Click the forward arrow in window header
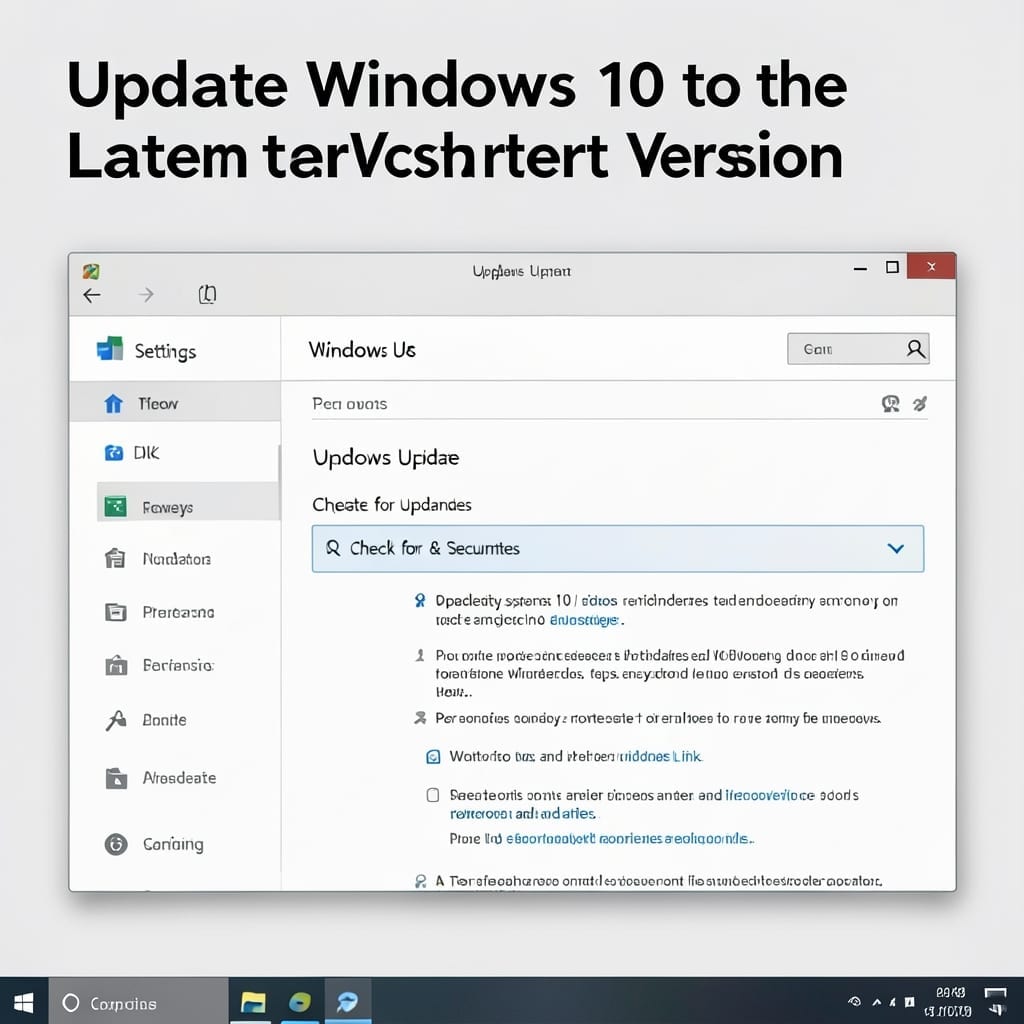Screen dimensions: 1024x1024 pos(146,295)
